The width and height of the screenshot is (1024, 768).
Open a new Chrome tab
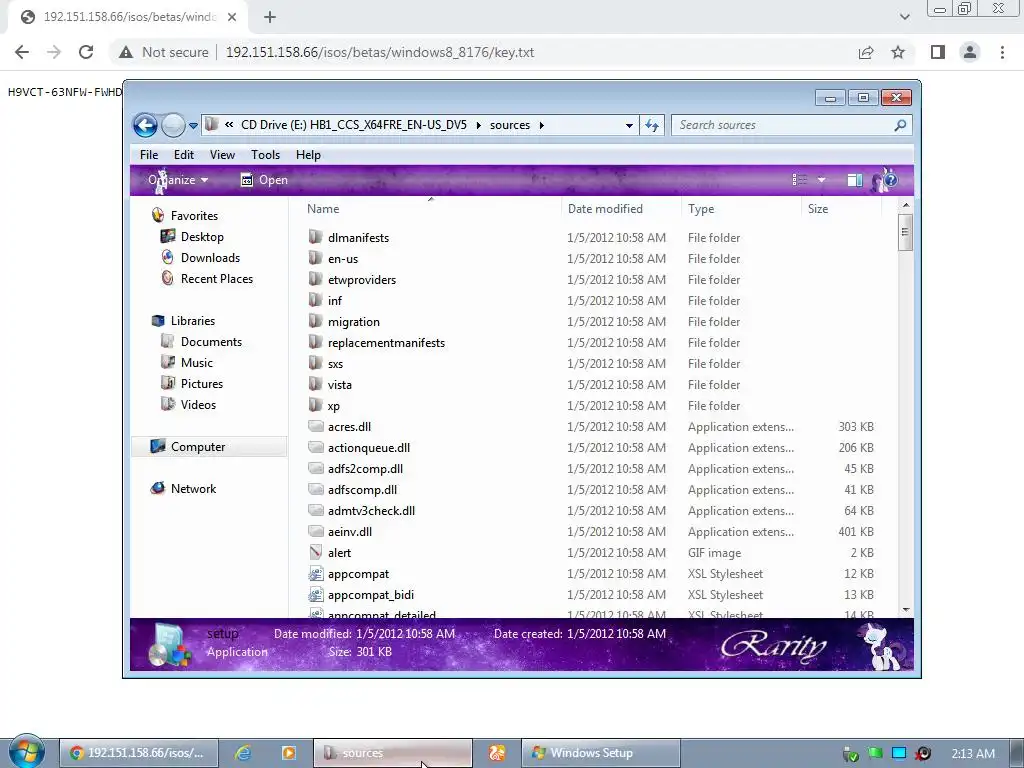(x=270, y=18)
